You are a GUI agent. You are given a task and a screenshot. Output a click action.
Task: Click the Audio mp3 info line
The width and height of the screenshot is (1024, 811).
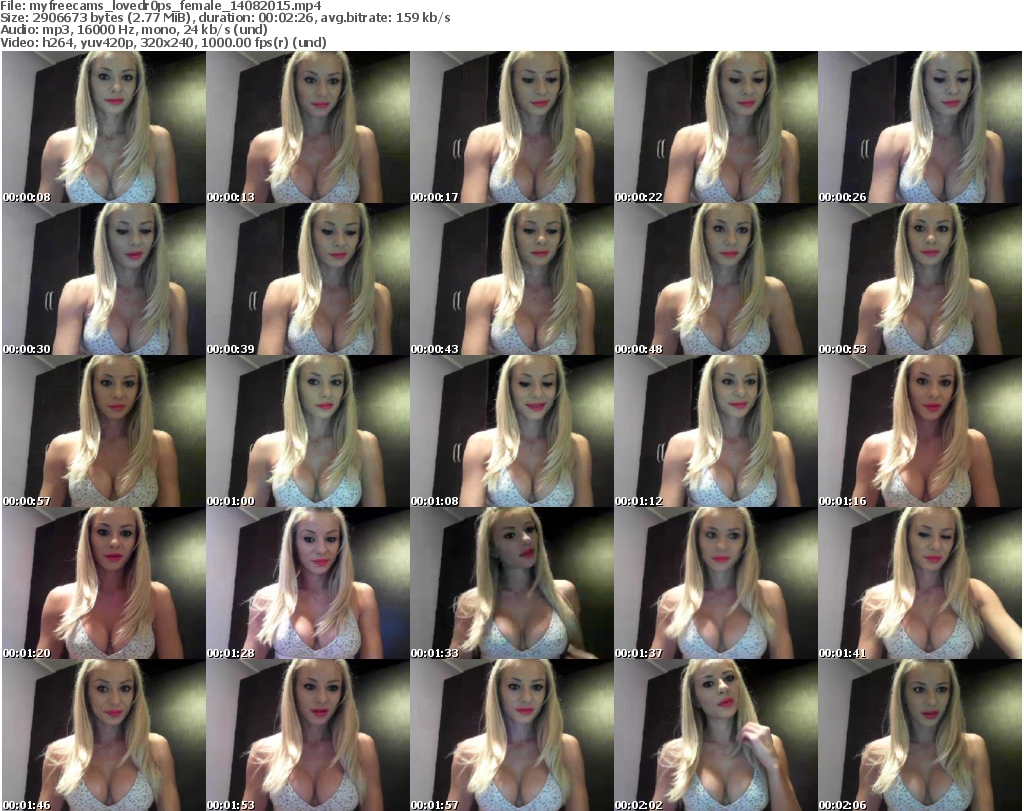point(134,30)
